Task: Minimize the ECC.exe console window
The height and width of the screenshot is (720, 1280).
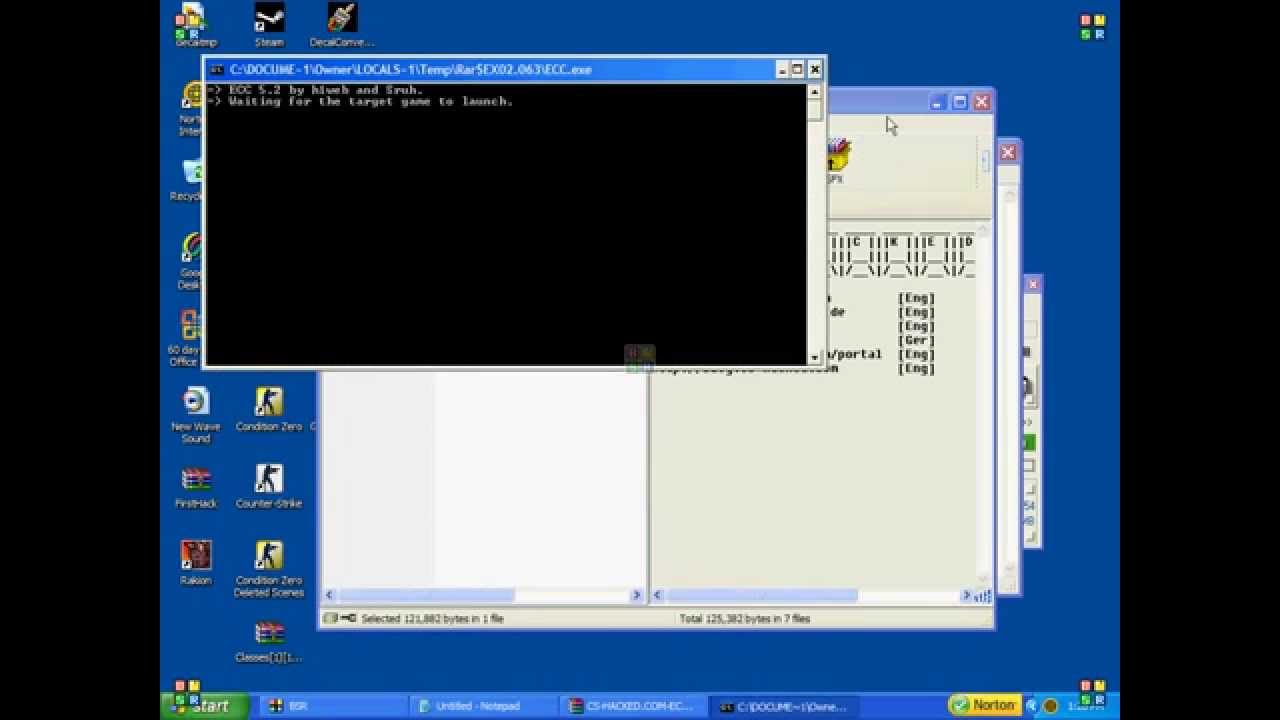Action: (x=782, y=69)
